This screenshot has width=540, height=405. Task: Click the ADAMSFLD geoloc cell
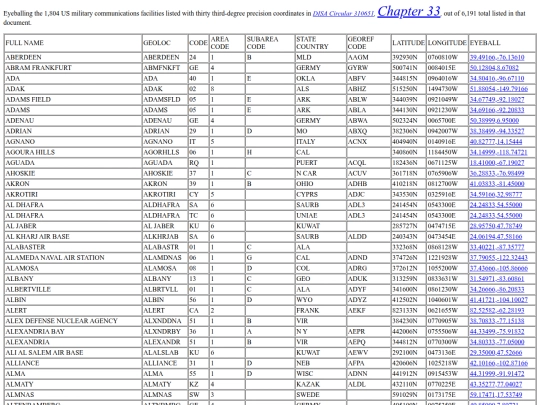[x=165, y=100]
